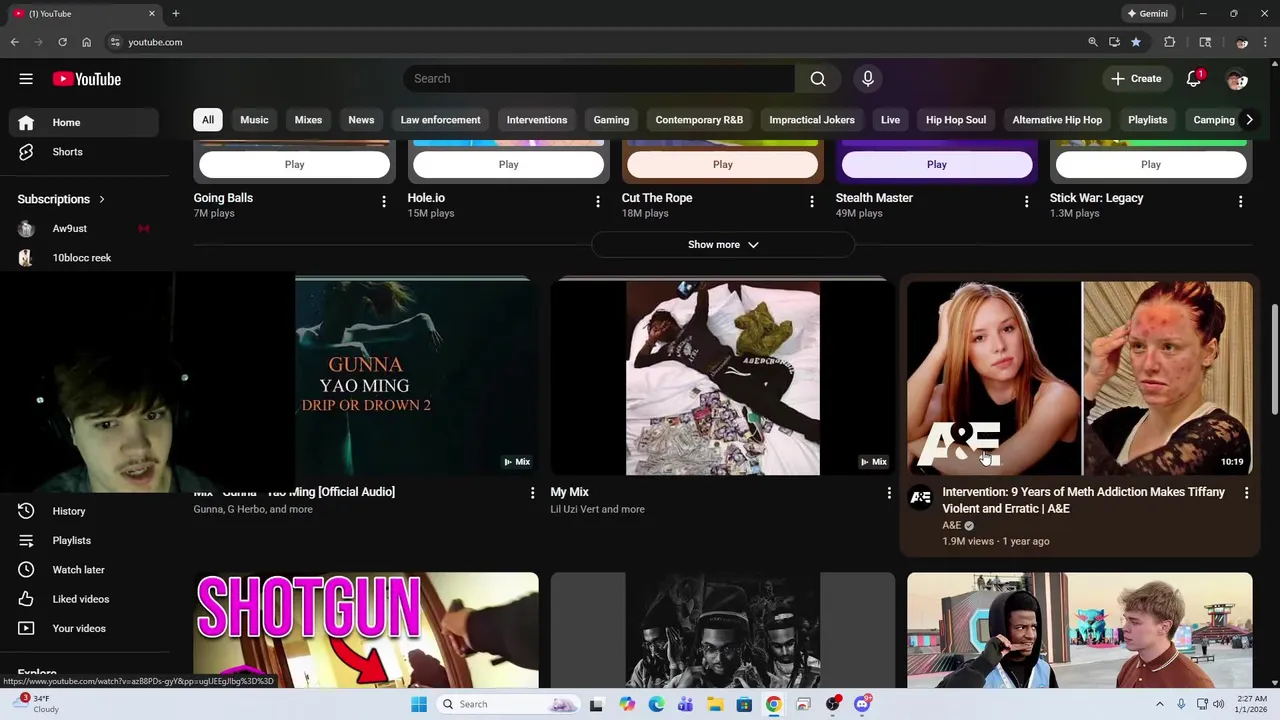Image resolution: width=1280 pixels, height=720 pixels.
Task: Open the notifications bell
Action: point(1194,79)
